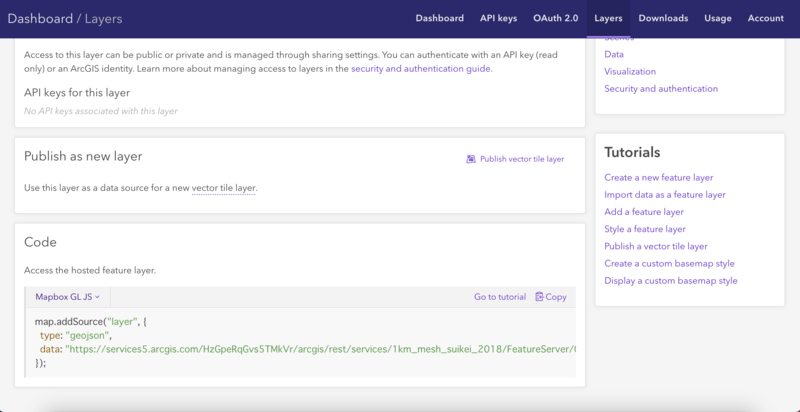Open the security and authentication guide link
Image resolution: width=800 pixels, height=412 pixels.
click(422, 69)
